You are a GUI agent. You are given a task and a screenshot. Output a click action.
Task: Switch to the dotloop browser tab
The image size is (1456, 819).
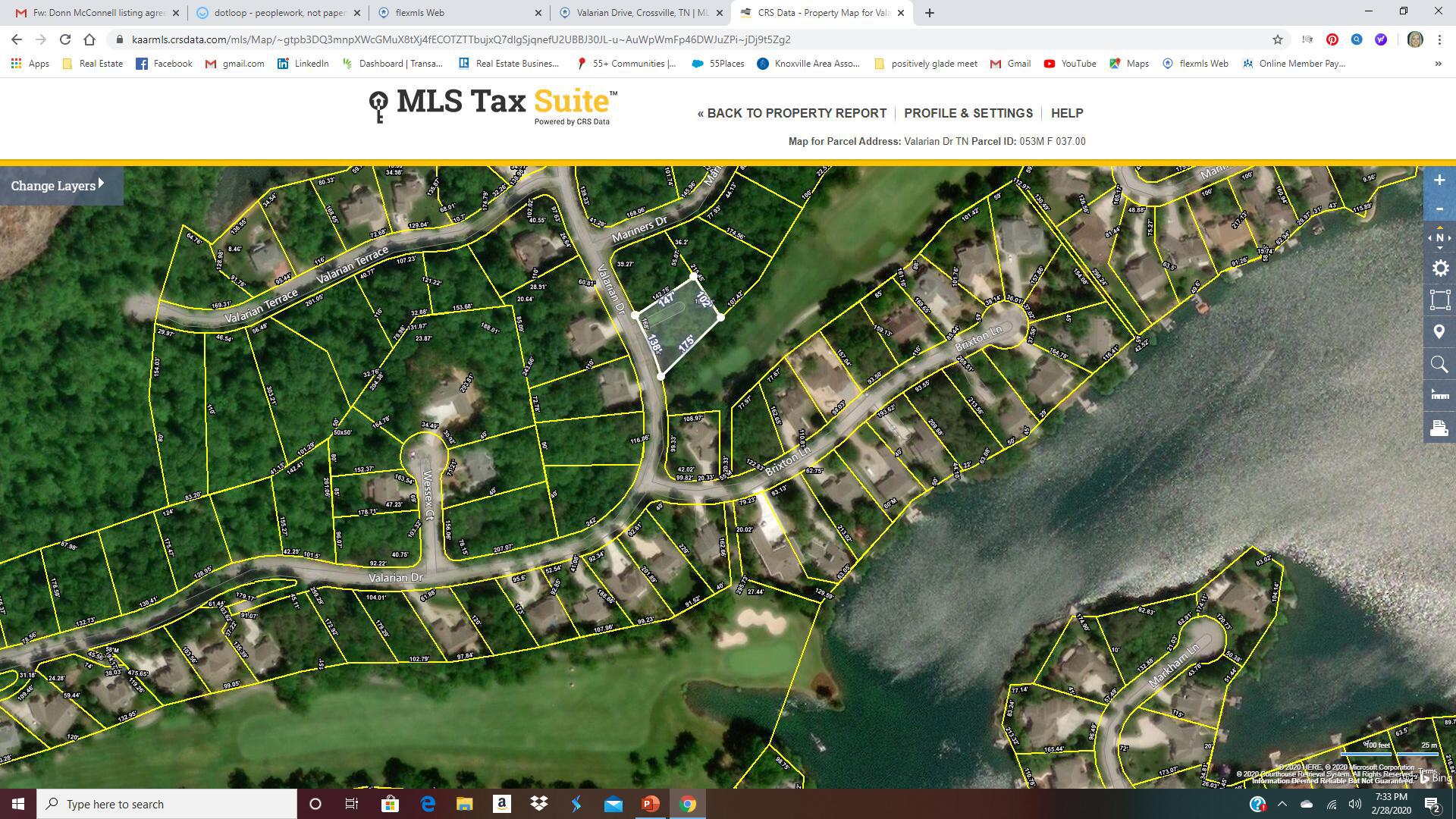coord(278,13)
